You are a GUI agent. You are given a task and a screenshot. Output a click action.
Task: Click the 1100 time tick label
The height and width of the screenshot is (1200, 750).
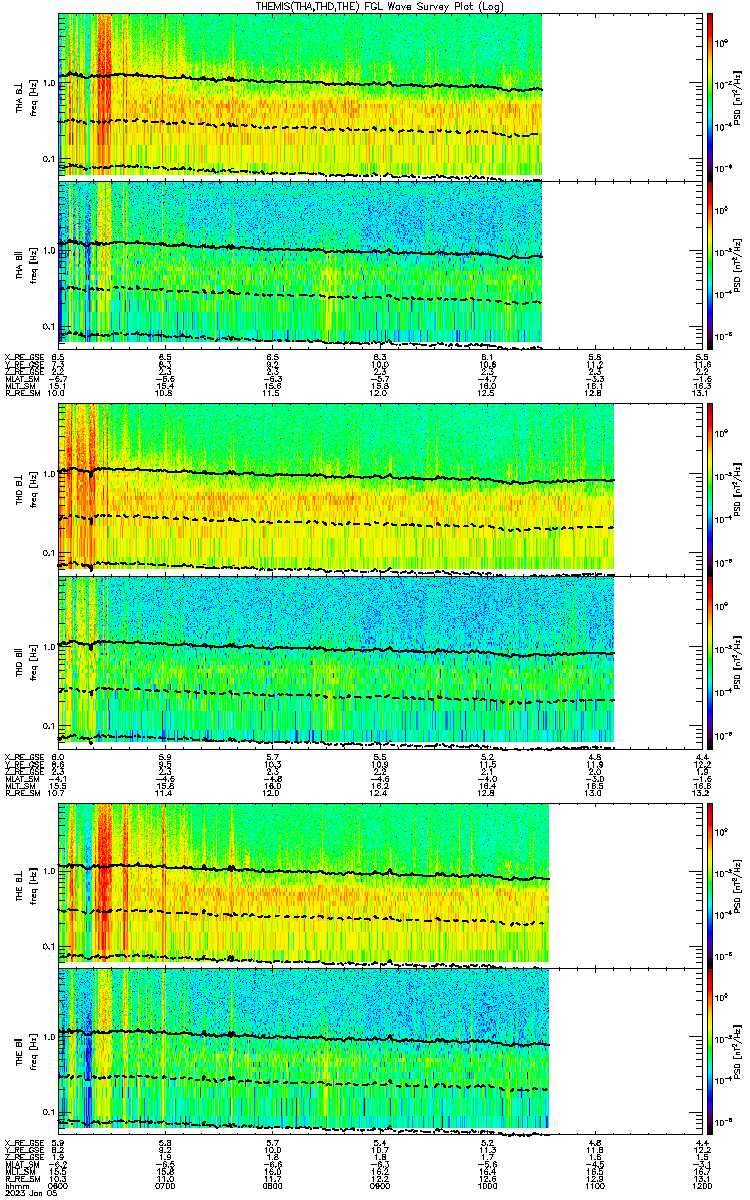[595, 1184]
